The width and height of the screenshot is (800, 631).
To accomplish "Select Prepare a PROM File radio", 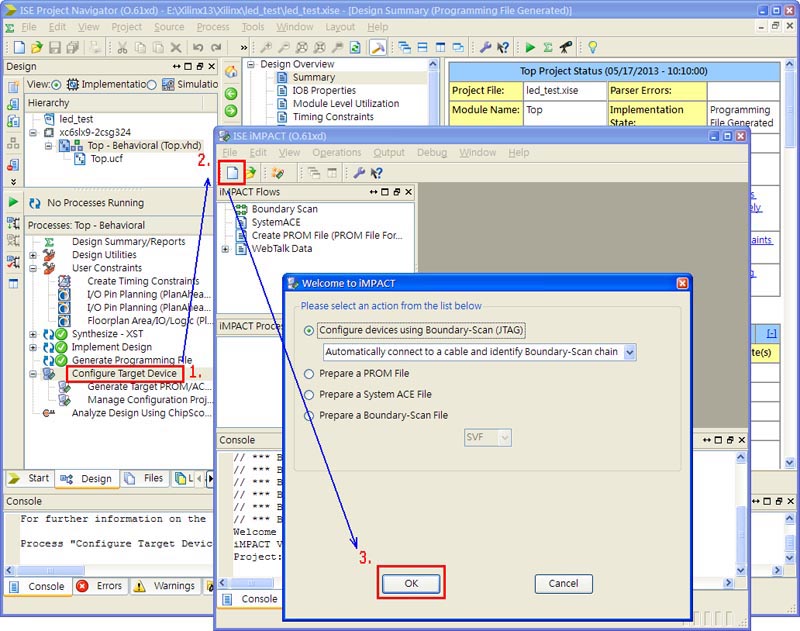I will coord(309,374).
